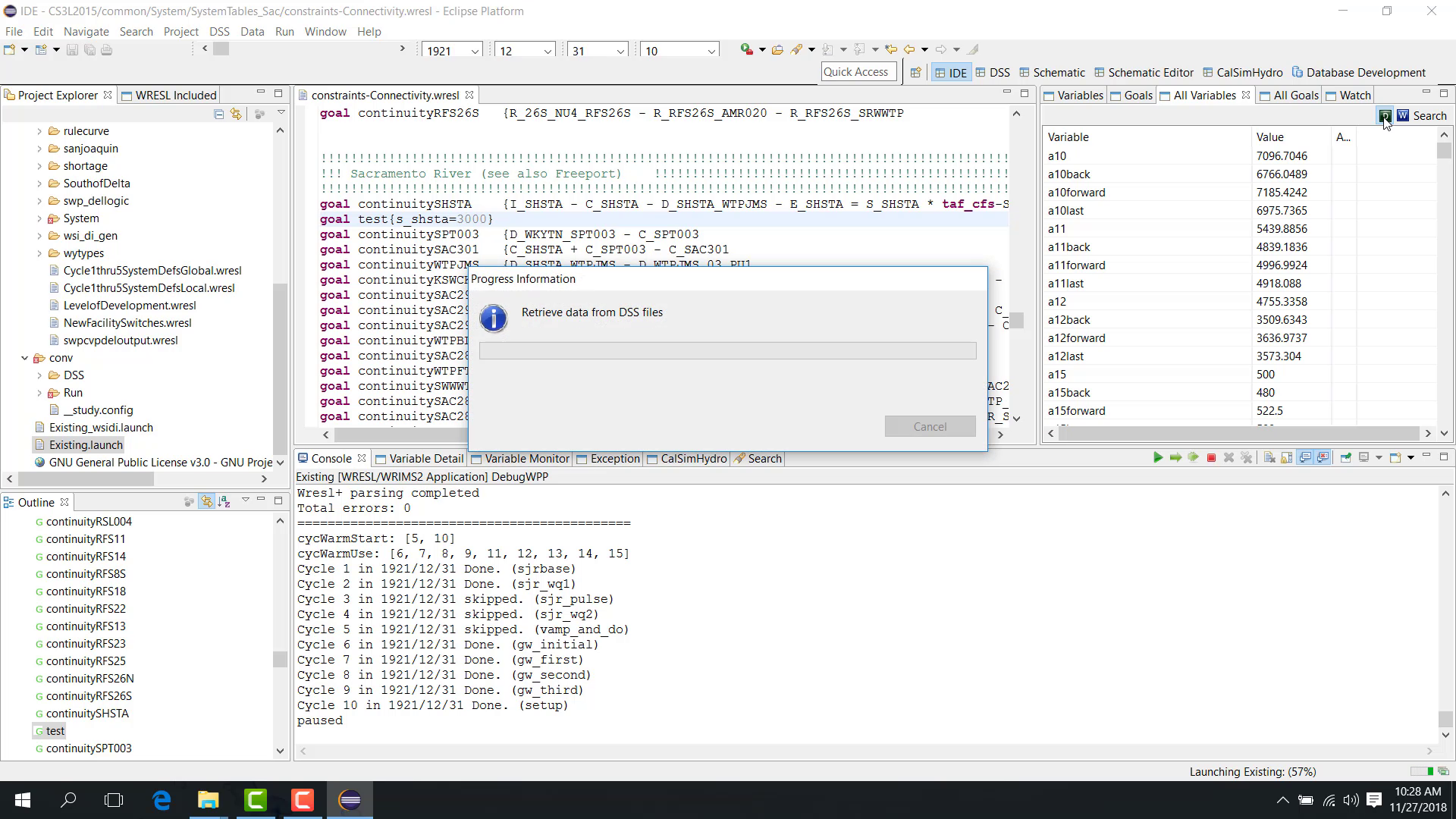Click the red Terminate square in Console toolbar
Image resolution: width=1456 pixels, height=819 pixels.
[x=1211, y=458]
